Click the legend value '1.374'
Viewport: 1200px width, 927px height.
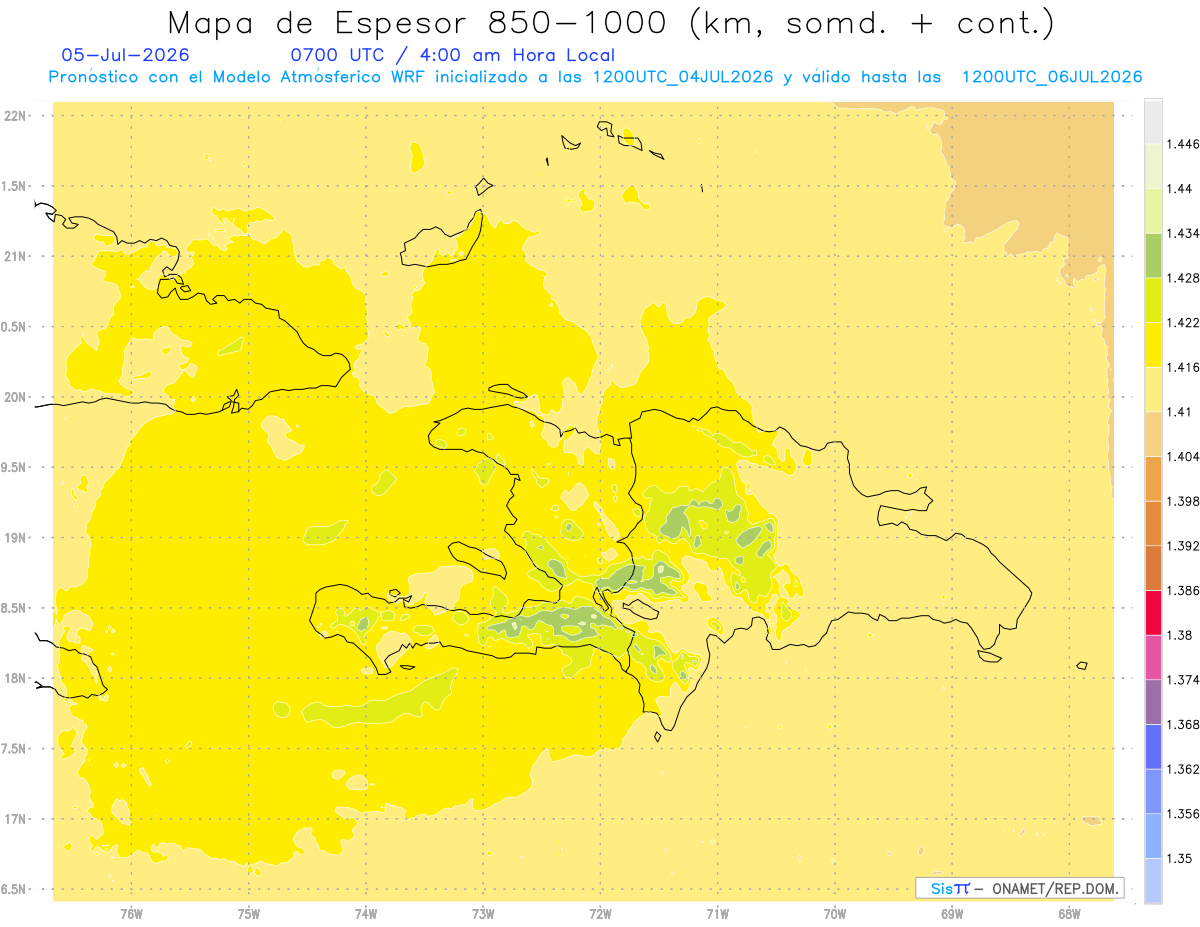pyautogui.click(x=1182, y=680)
